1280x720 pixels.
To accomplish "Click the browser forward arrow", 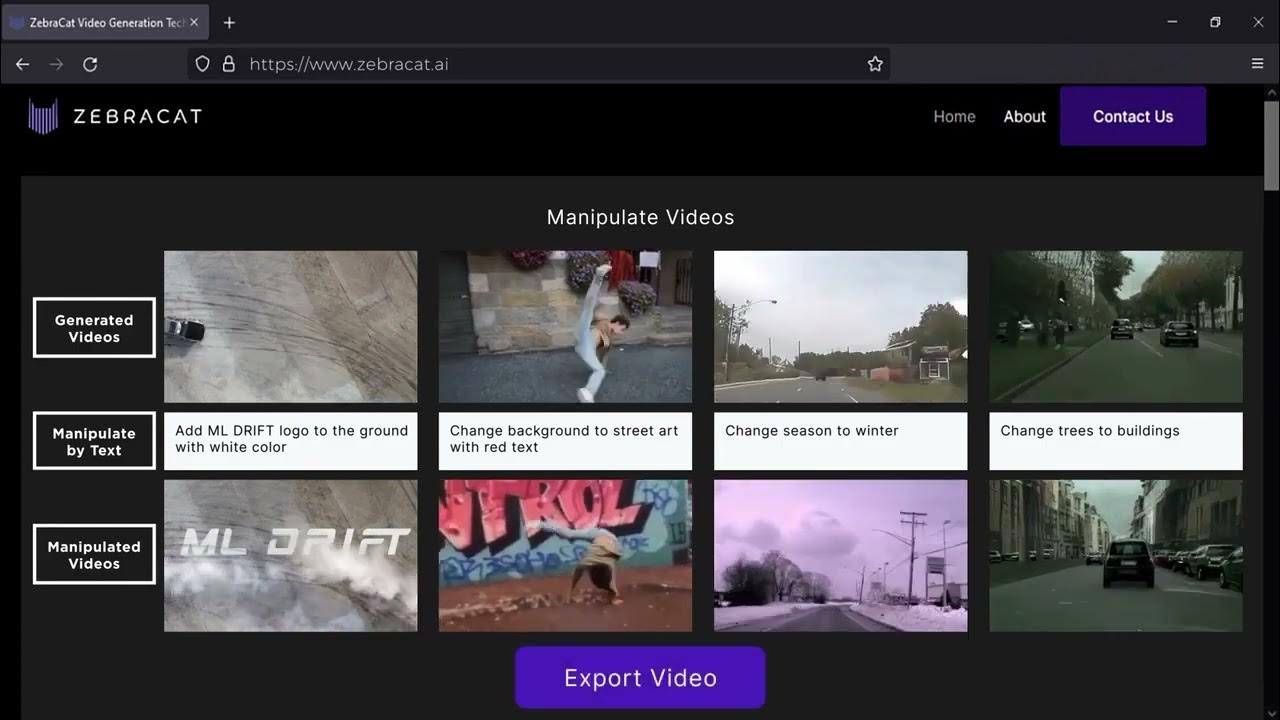I will 56,64.
